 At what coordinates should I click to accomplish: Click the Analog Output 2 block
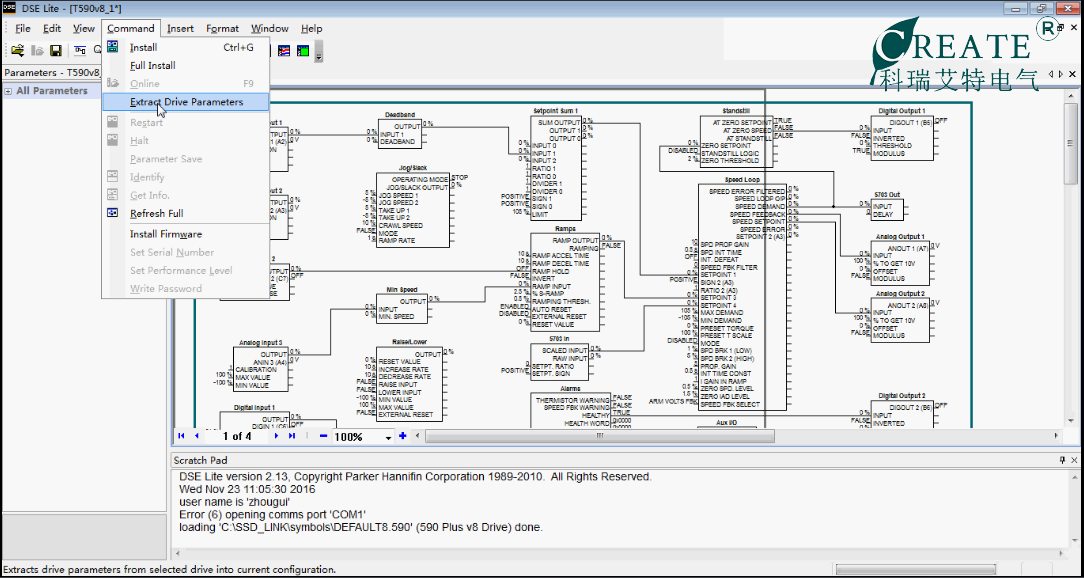(x=900, y=320)
